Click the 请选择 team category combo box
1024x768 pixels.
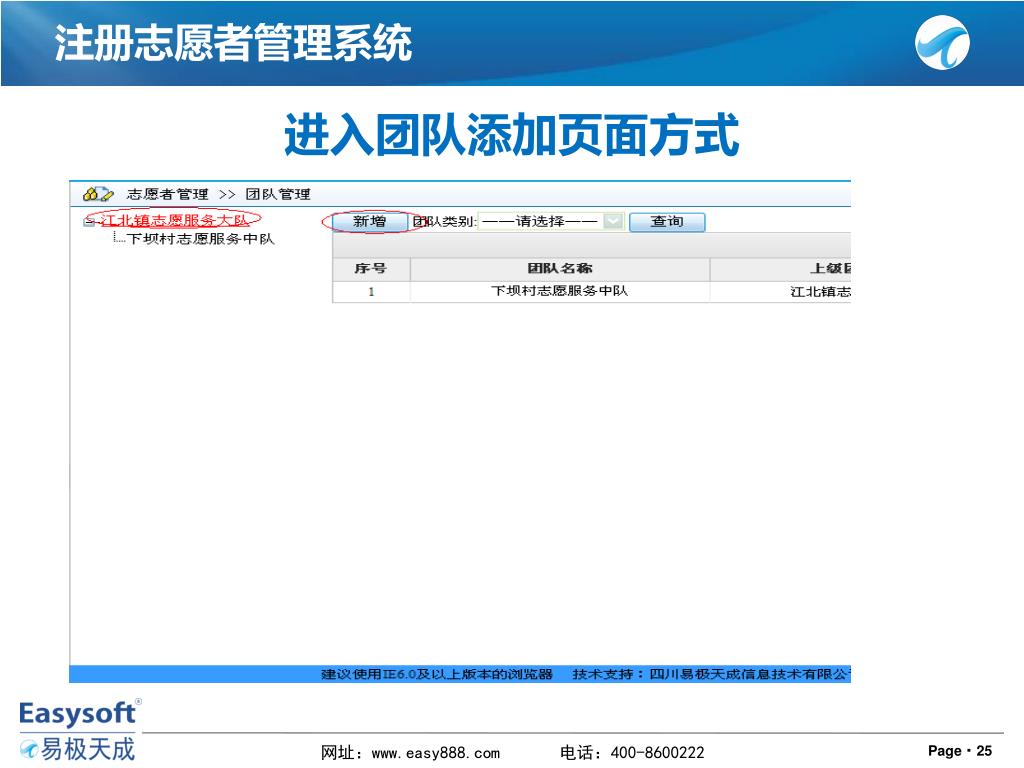pyautogui.click(x=541, y=222)
